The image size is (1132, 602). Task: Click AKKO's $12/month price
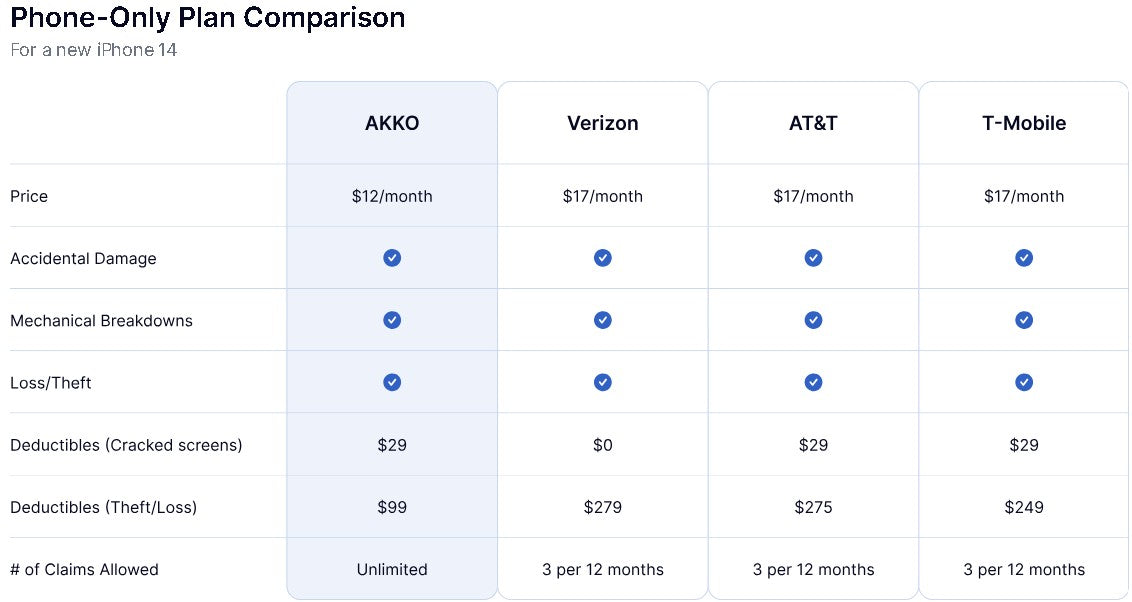(392, 196)
